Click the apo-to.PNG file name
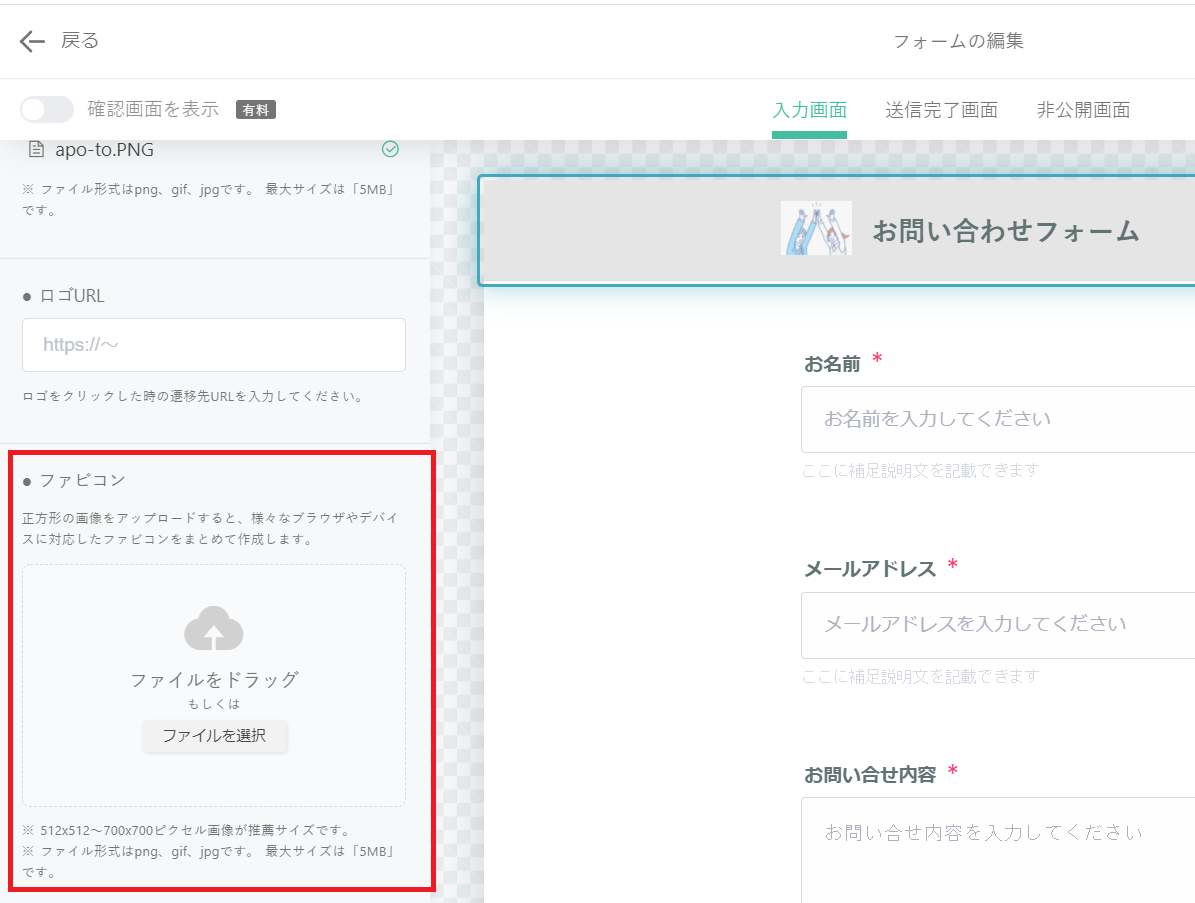This screenshot has height=903, width=1195. pos(105,150)
